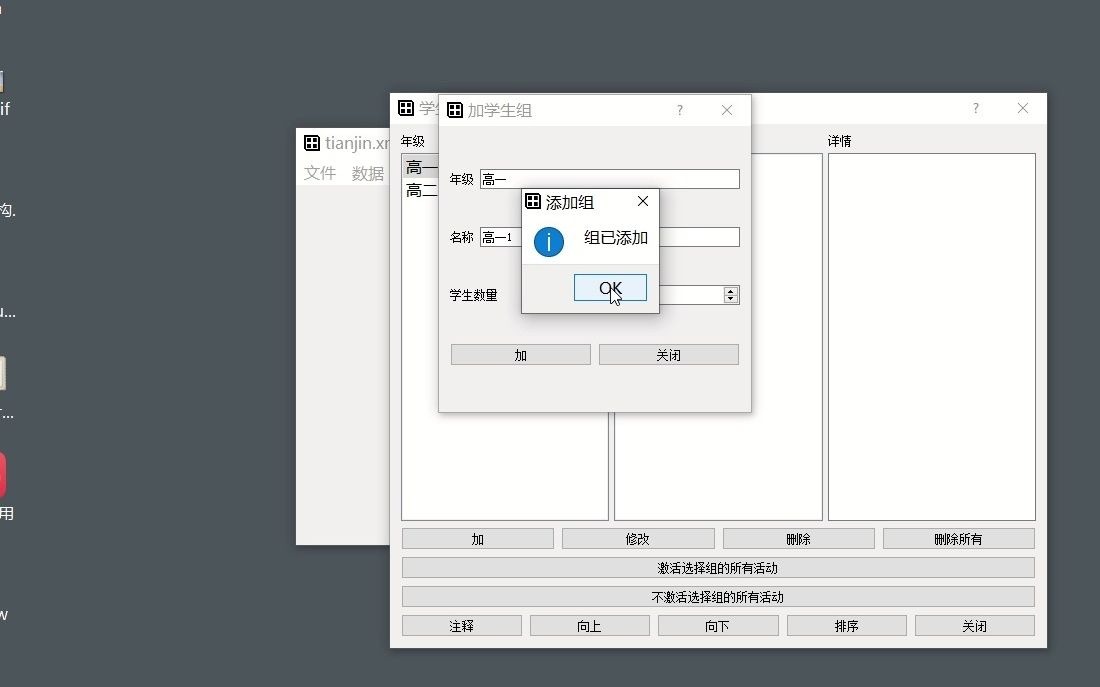Decrease 学生数量 using the down spinner arrow
Image resolution: width=1100 pixels, height=687 pixels.
click(731, 298)
